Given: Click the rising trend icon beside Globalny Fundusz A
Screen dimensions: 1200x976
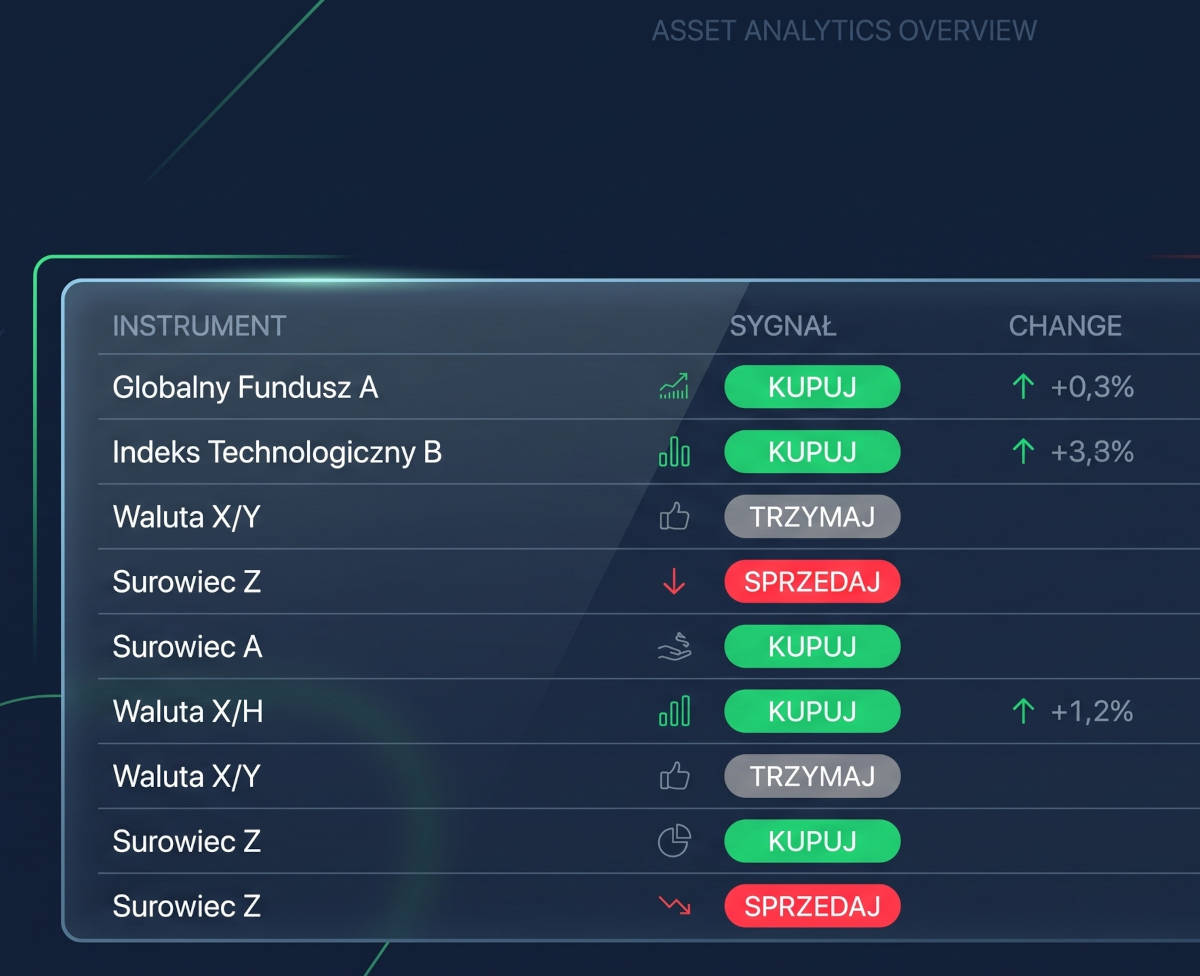Looking at the screenshot, I should [x=674, y=387].
